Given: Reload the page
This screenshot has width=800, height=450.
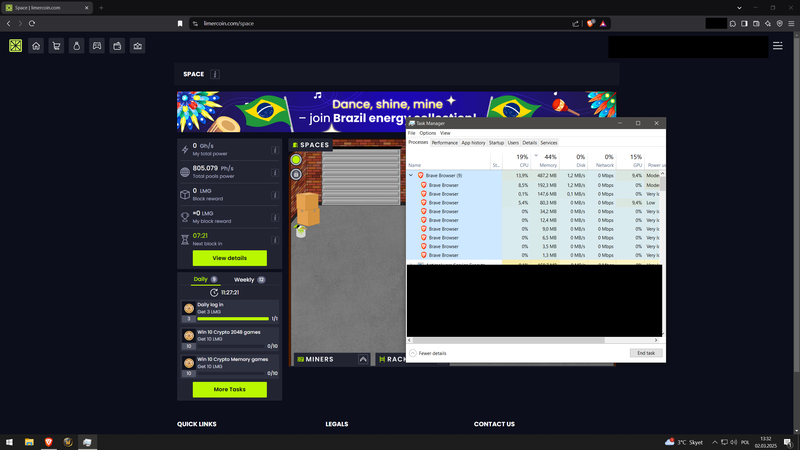Looking at the screenshot, I should click(x=32, y=23).
